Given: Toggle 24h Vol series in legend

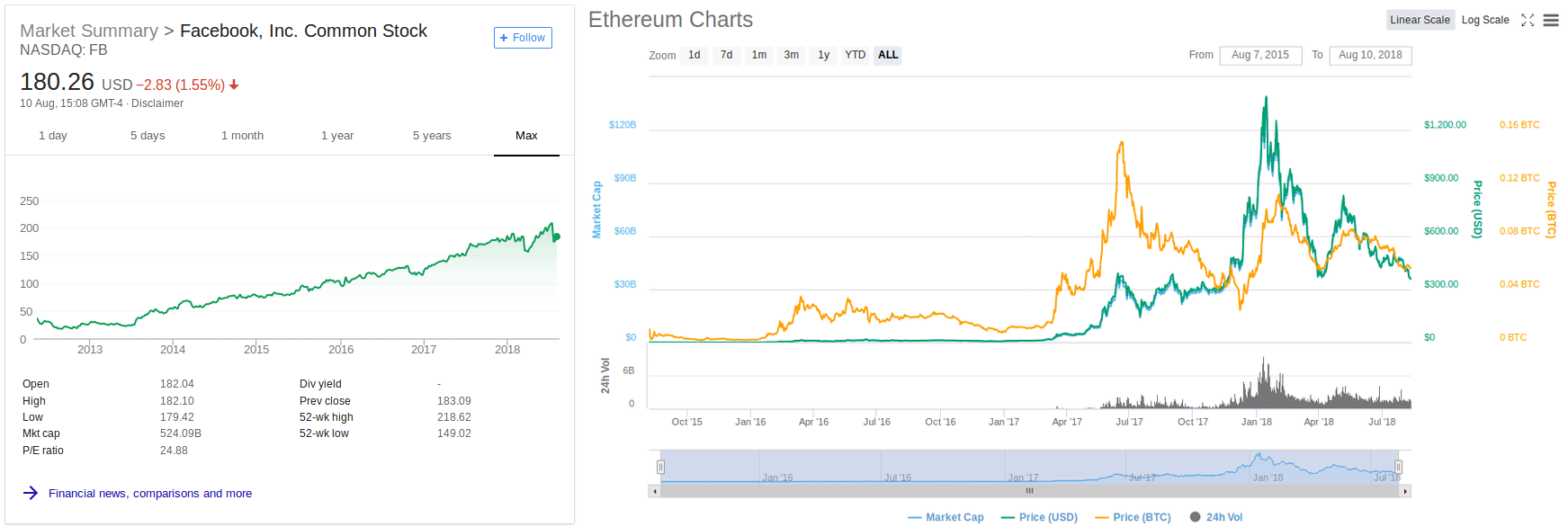Looking at the screenshot, I should [x=1215, y=517].
